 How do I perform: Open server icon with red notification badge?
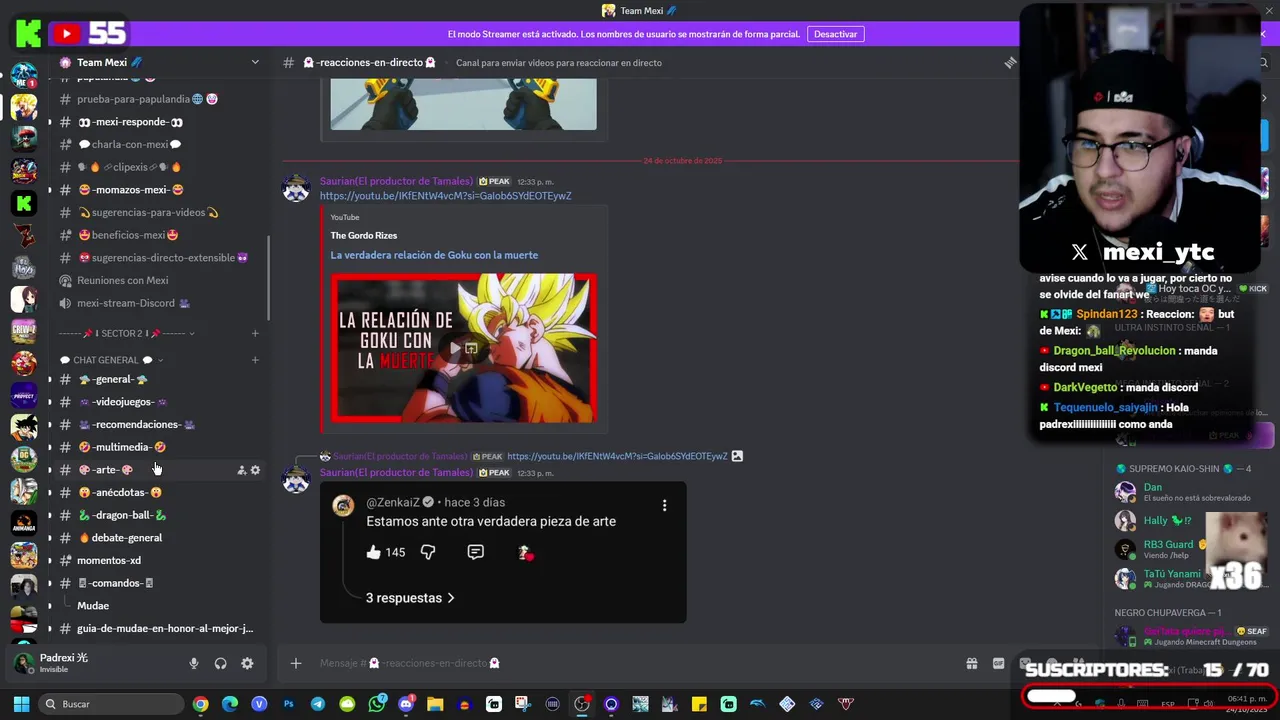[x=24, y=75]
